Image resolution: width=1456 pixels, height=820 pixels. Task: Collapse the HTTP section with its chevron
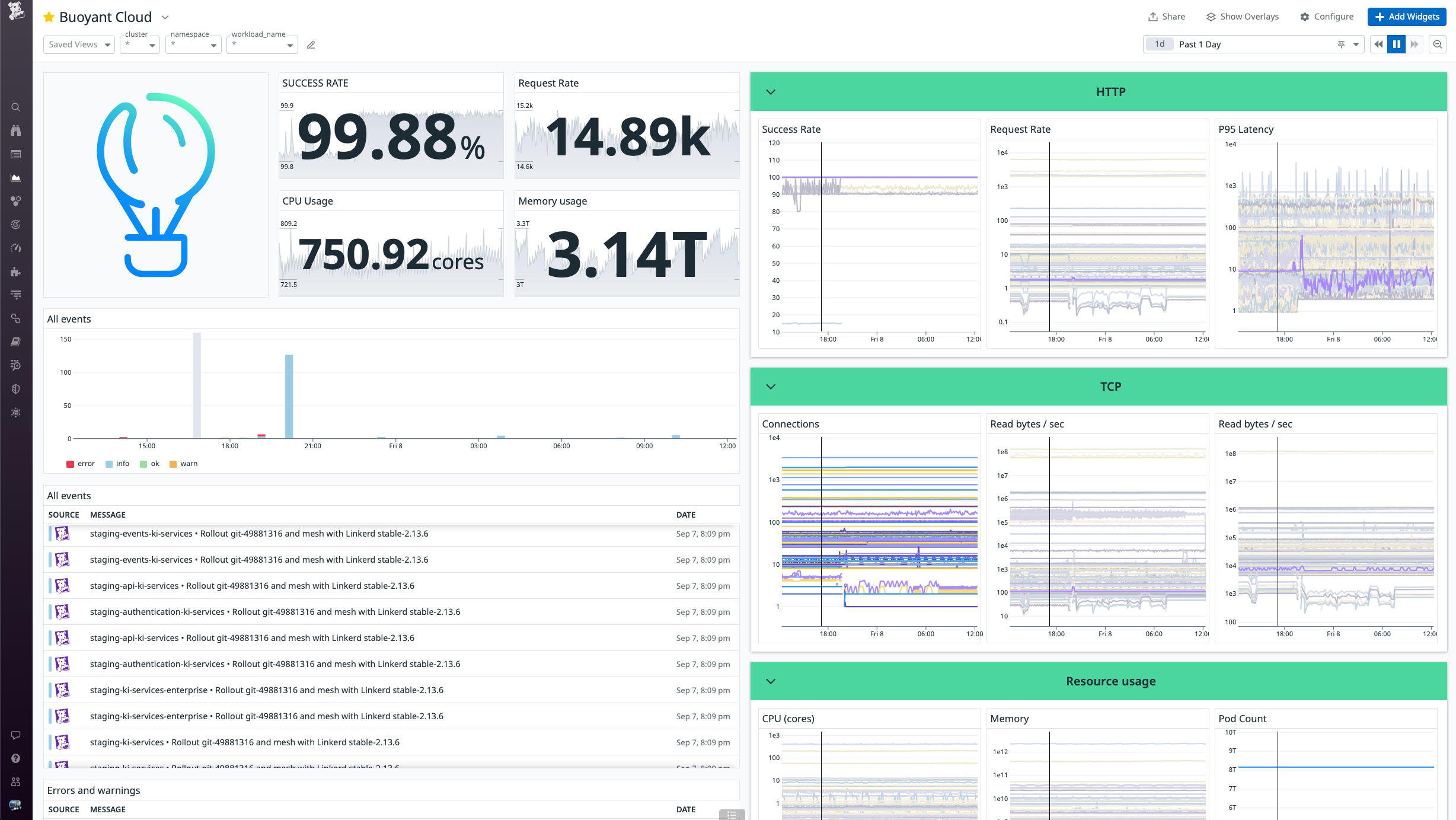pyautogui.click(x=771, y=92)
